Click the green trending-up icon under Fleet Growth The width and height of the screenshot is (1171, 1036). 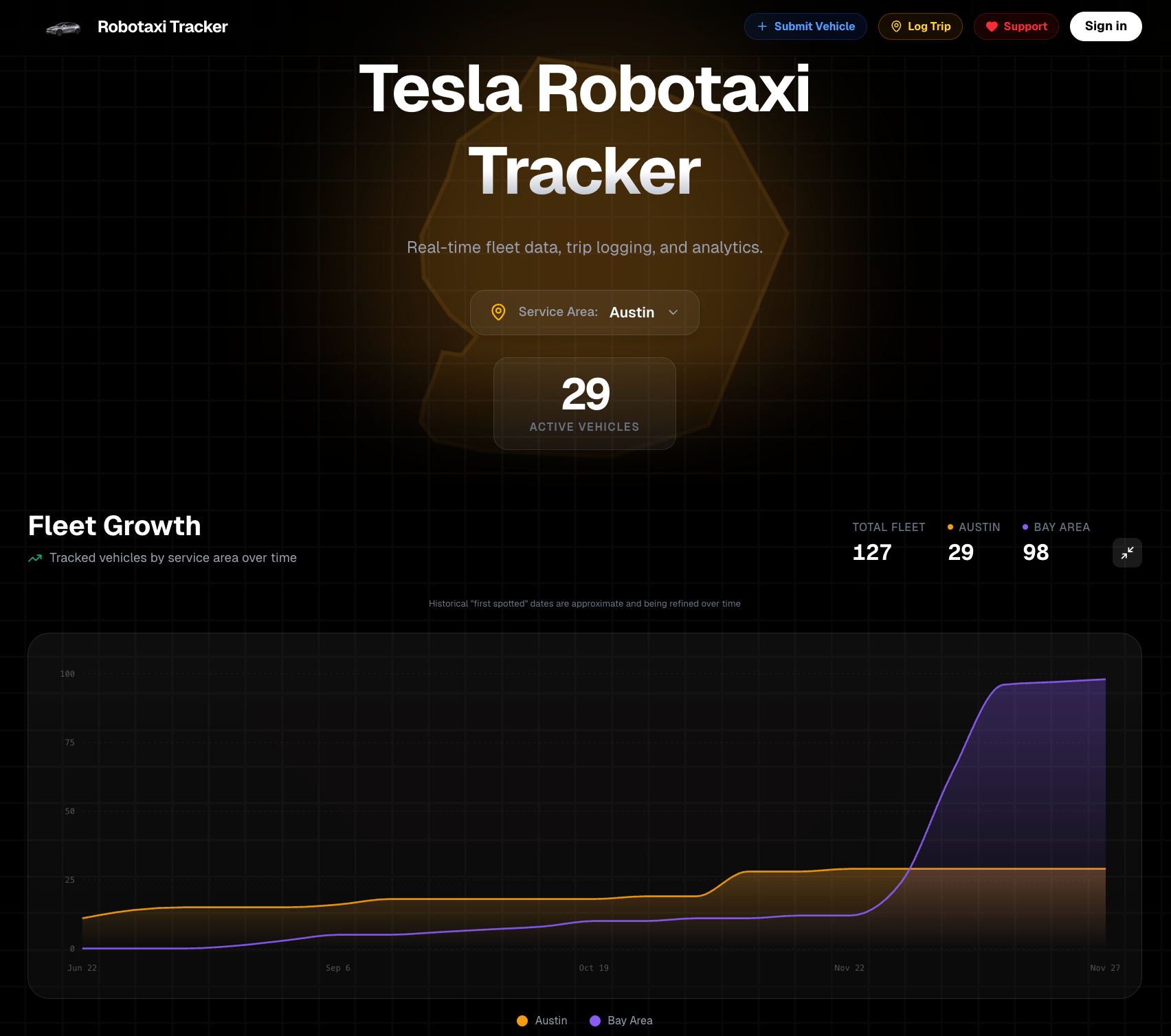(x=35, y=558)
